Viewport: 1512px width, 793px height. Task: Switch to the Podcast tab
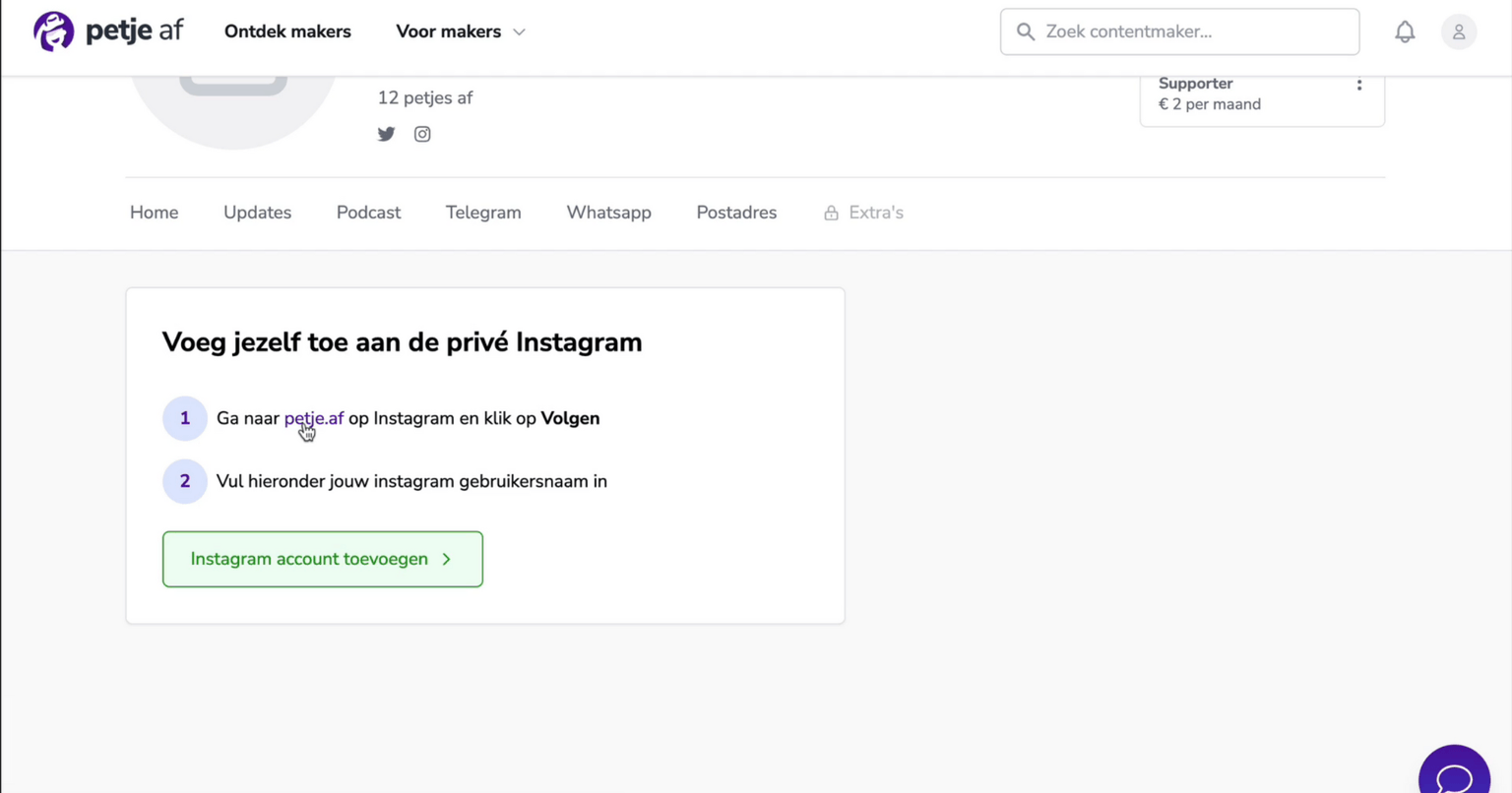coord(368,213)
